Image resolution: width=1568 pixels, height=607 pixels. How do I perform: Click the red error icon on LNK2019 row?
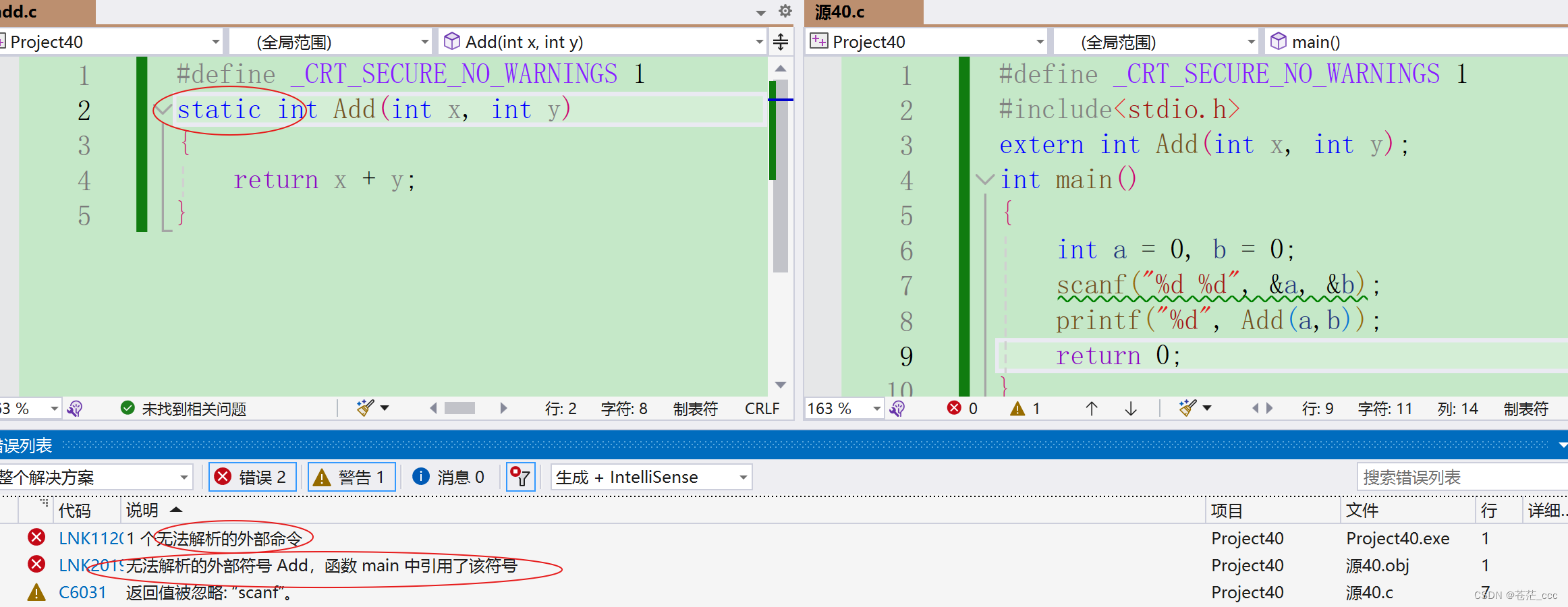36,565
